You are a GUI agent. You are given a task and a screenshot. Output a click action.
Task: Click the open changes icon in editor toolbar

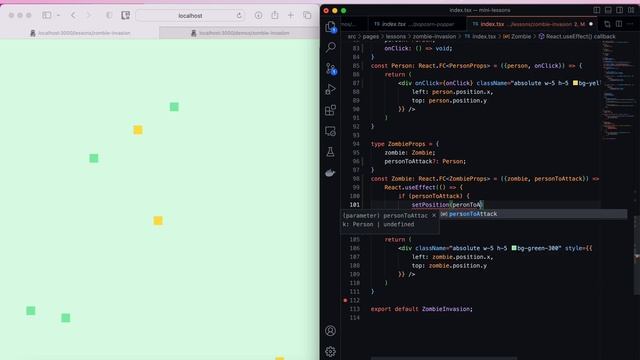click(607, 24)
